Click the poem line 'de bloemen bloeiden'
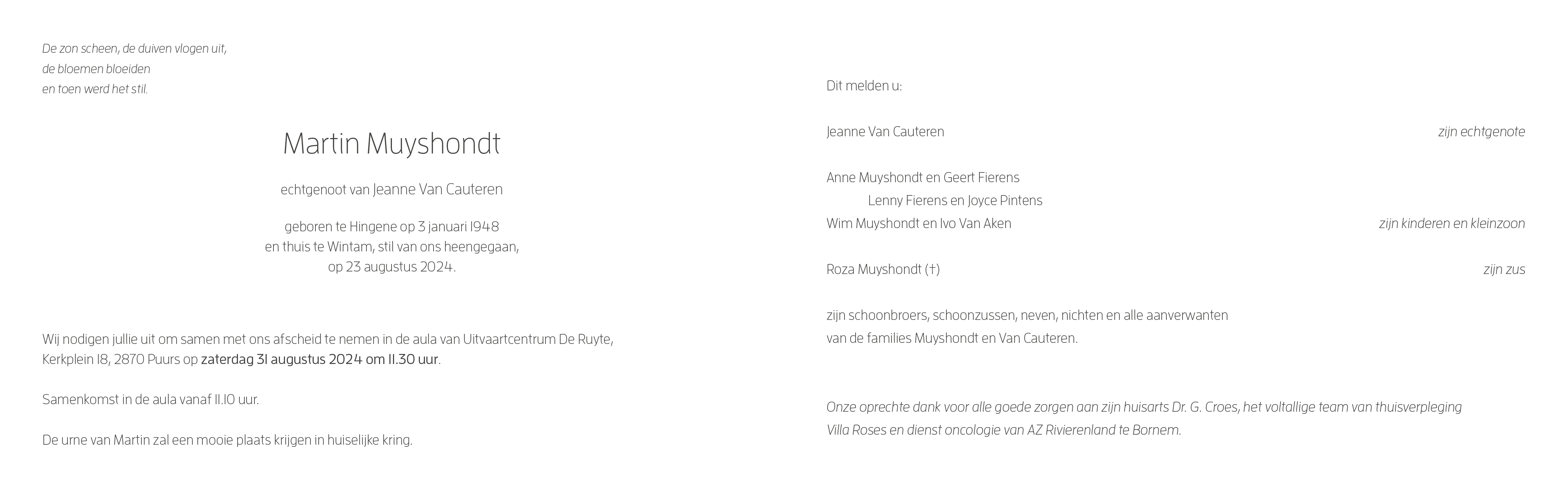Image resolution: width=1568 pixels, height=487 pixels. (96, 69)
